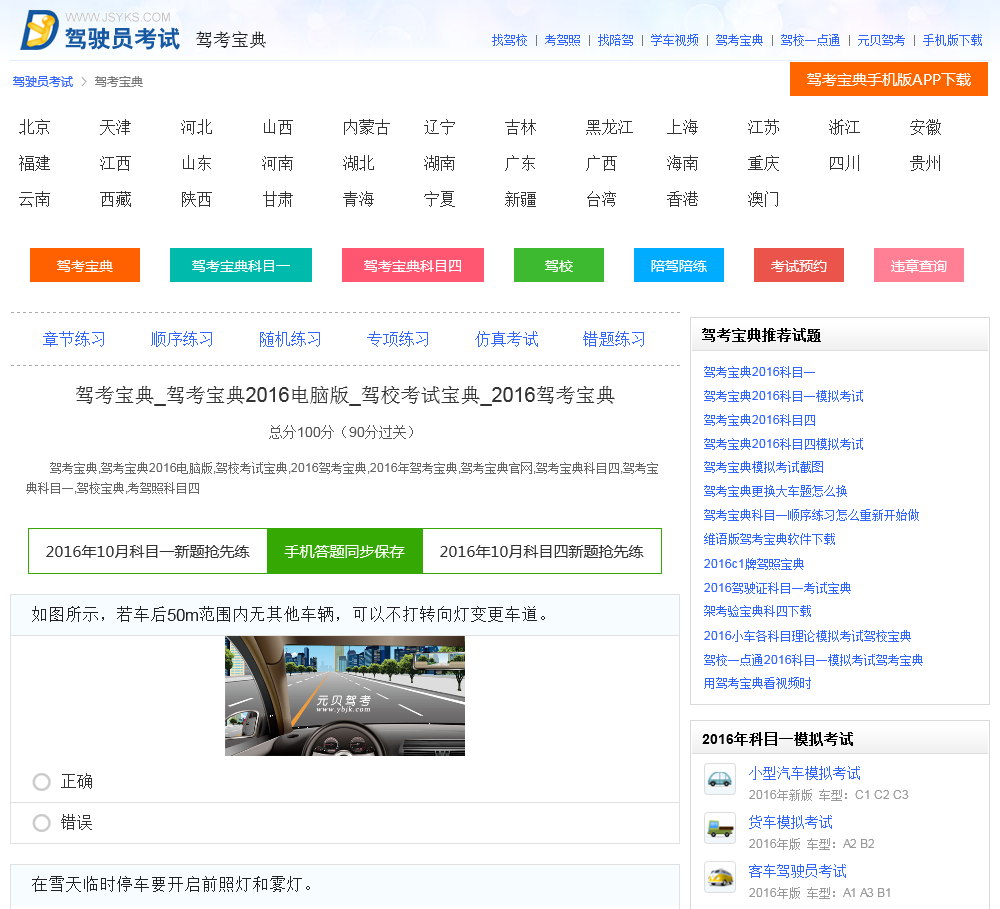
Task: Select province 黑龙江
Action: [609, 127]
